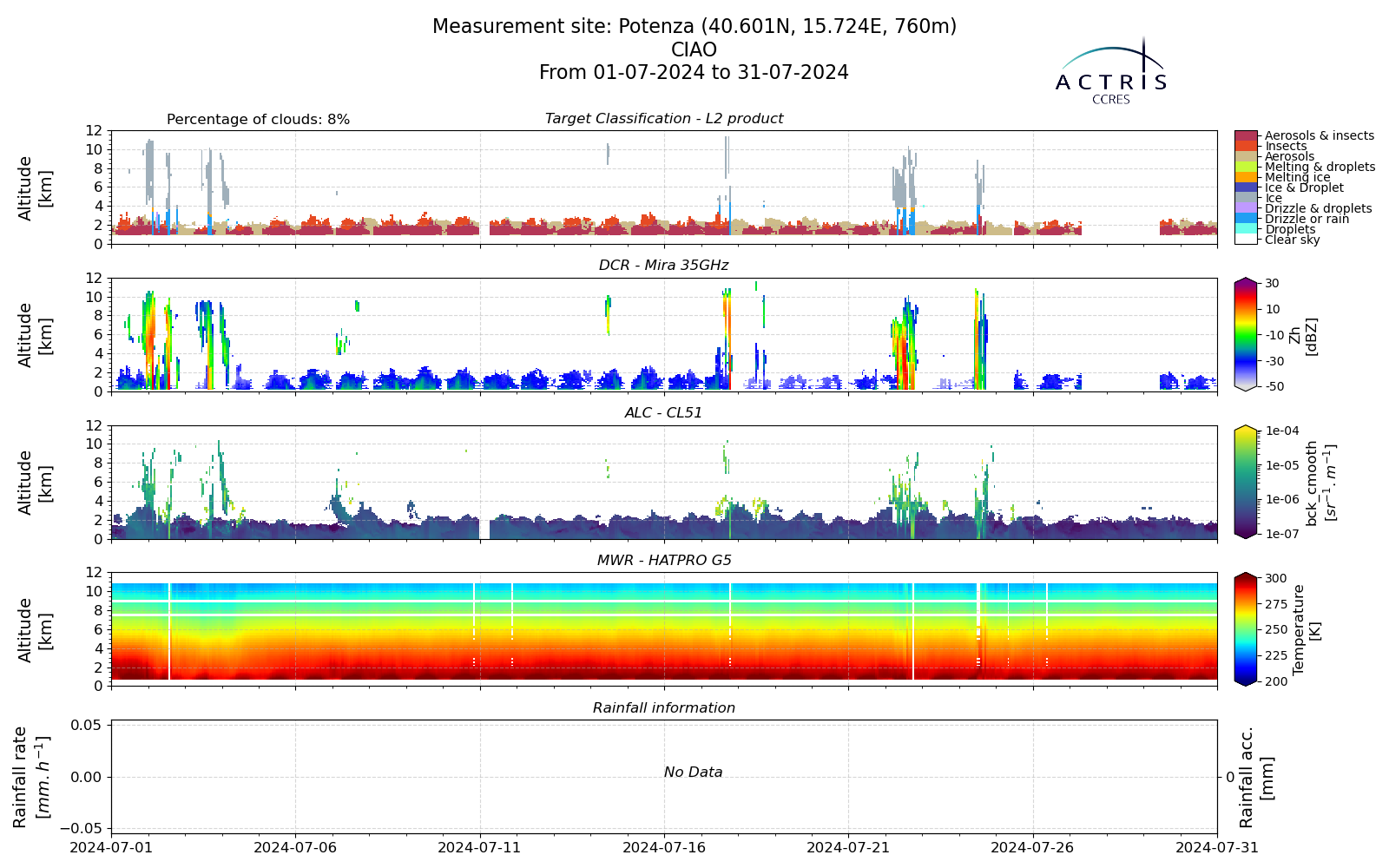Click the 2024-07-16 date tick label
The image size is (1389, 868).
coord(664,847)
